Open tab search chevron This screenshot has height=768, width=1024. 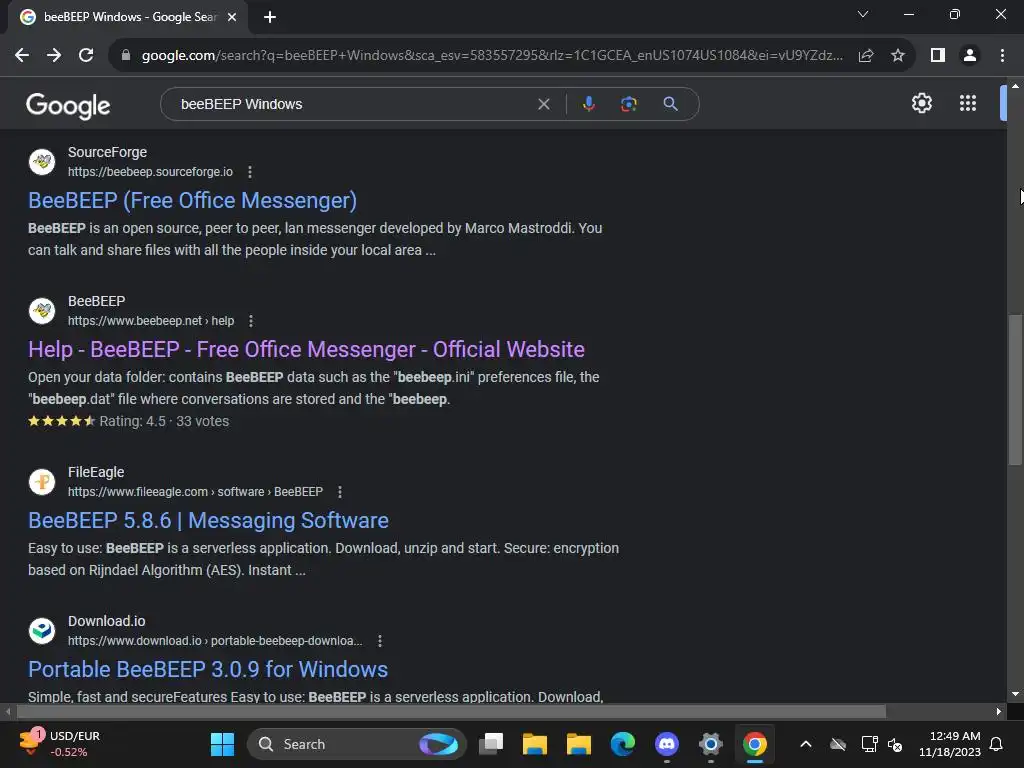[x=863, y=14]
